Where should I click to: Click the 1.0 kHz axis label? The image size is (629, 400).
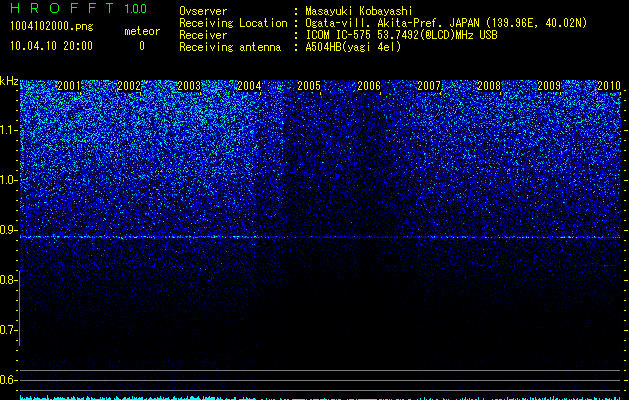(x=7, y=180)
